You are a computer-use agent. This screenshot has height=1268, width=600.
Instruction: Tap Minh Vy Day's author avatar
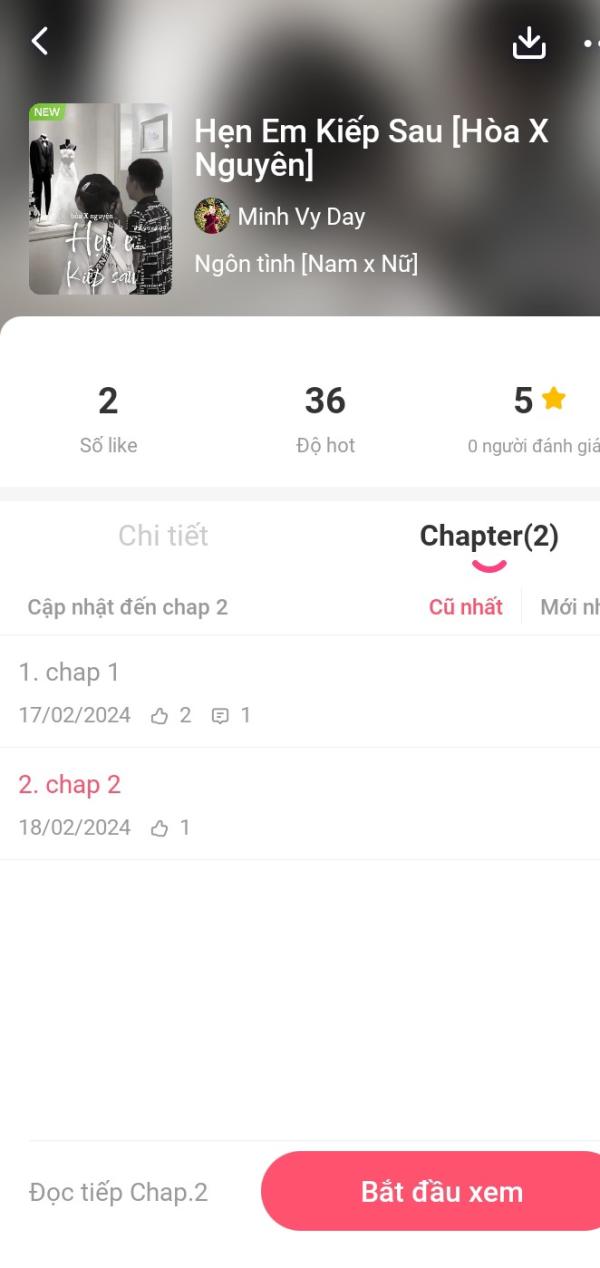click(212, 216)
